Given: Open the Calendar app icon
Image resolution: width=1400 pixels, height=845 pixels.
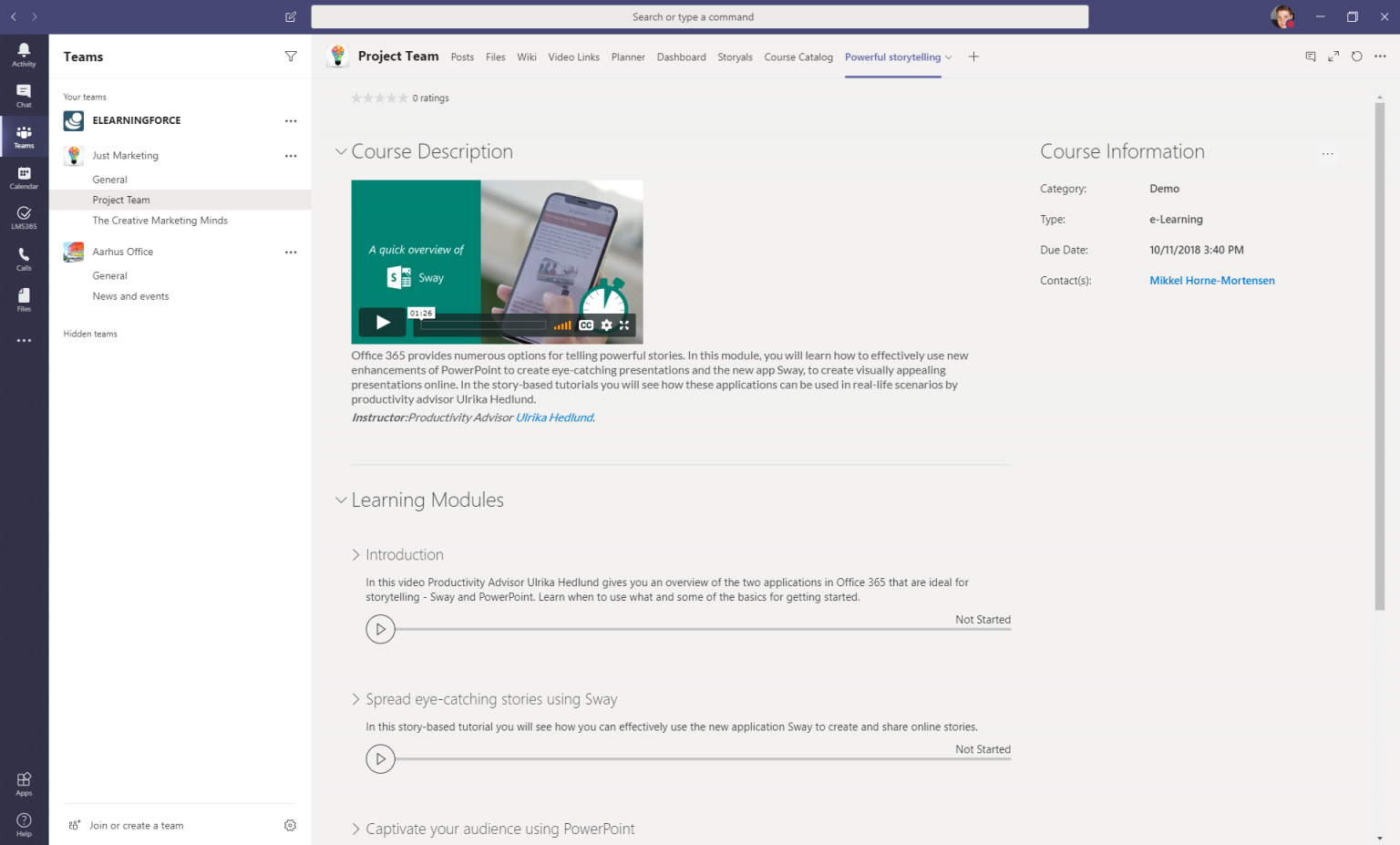Looking at the screenshot, I should click(24, 178).
